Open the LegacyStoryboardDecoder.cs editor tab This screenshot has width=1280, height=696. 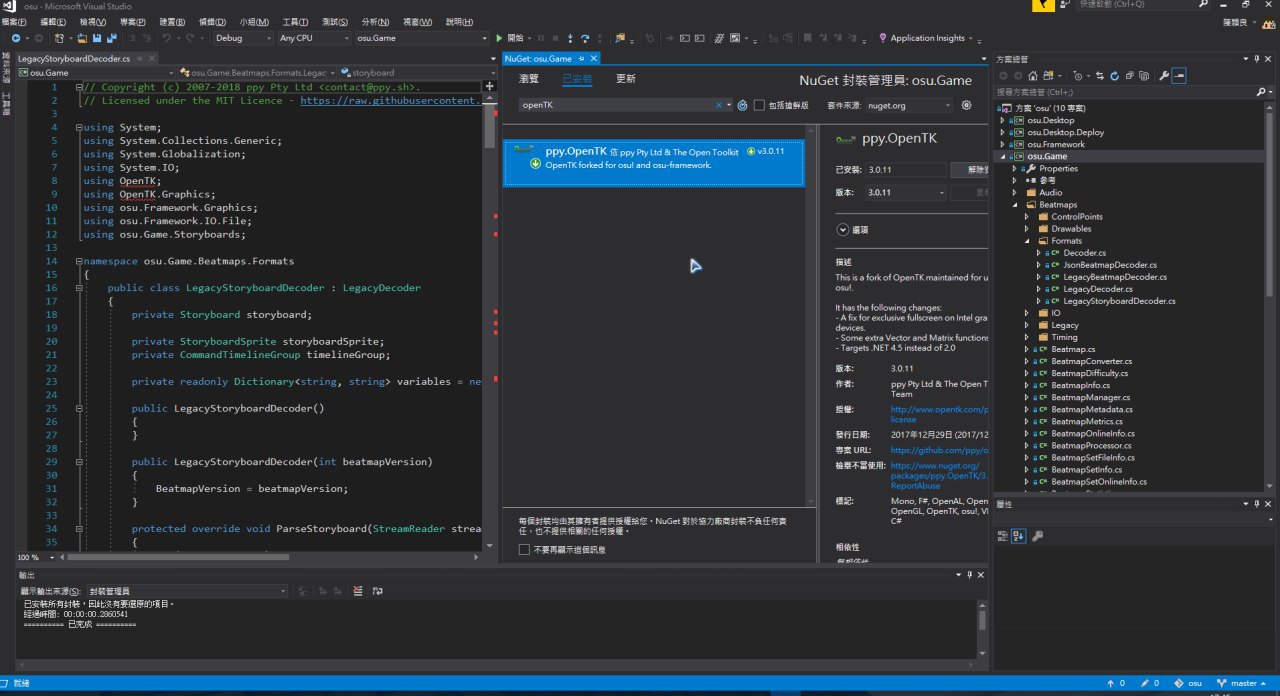(74, 59)
